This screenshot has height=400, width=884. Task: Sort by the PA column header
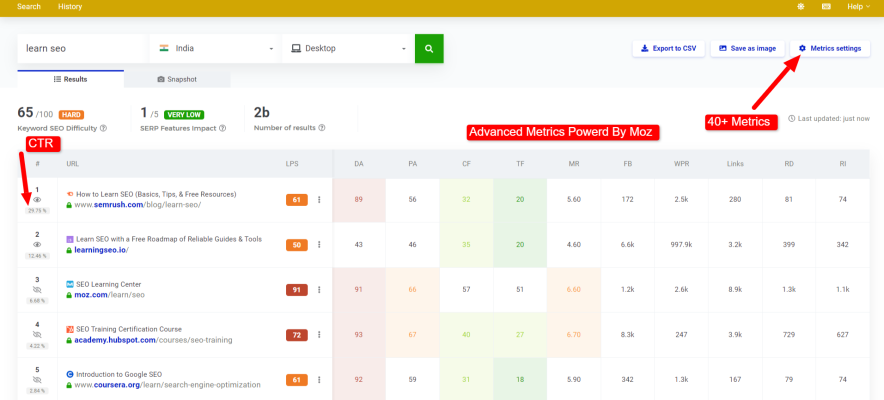click(413, 164)
